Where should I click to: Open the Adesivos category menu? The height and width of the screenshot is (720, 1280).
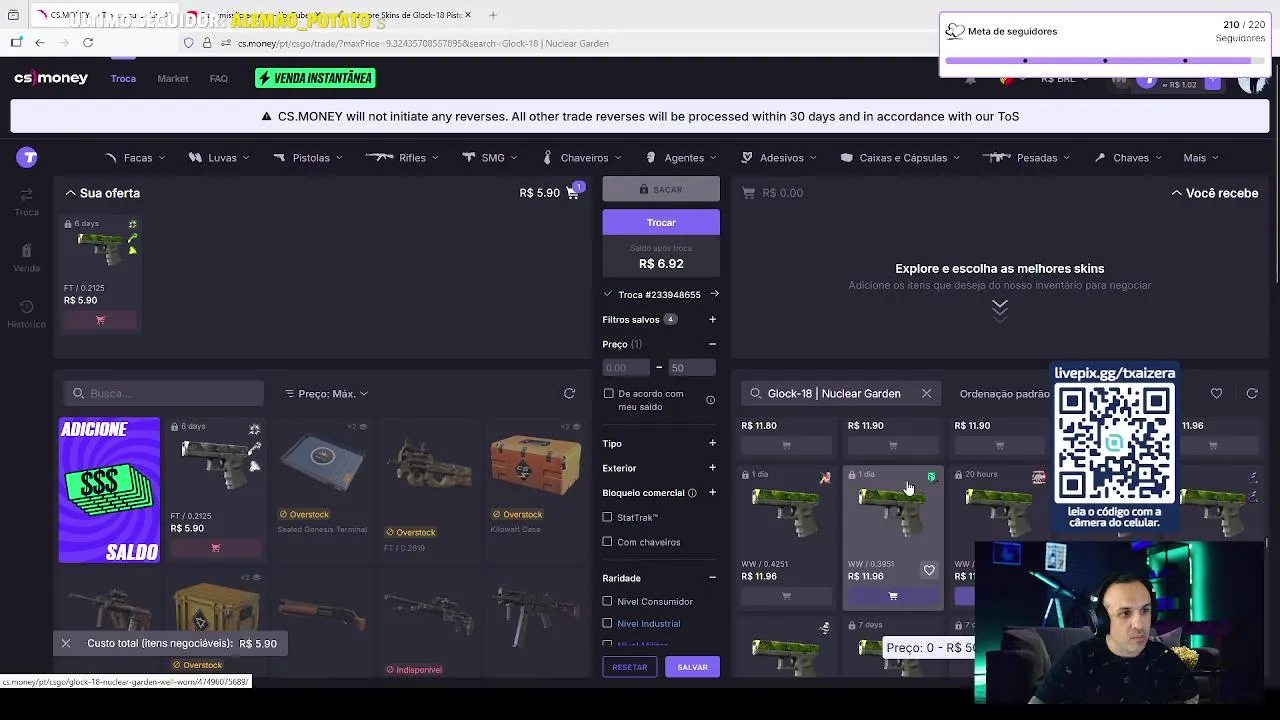click(779, 158)
